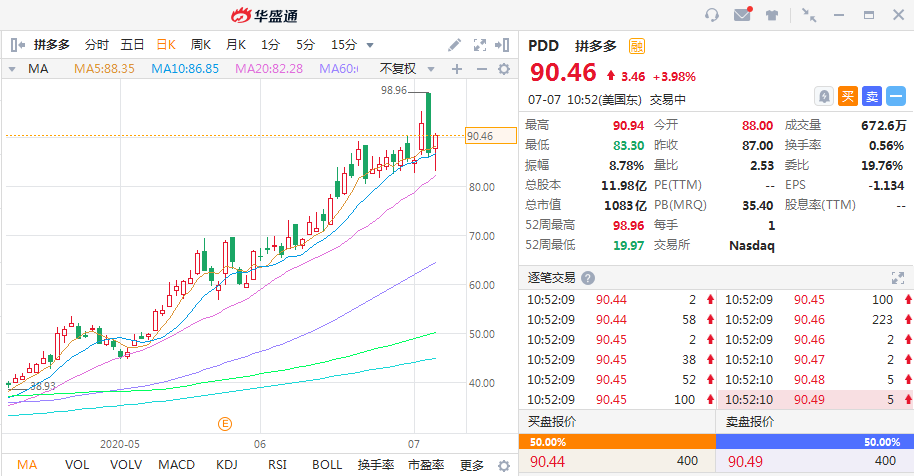Open the margin 融 badge
Image resolution: width=914 pixels, height=476 pixels.
pos(637,46)
